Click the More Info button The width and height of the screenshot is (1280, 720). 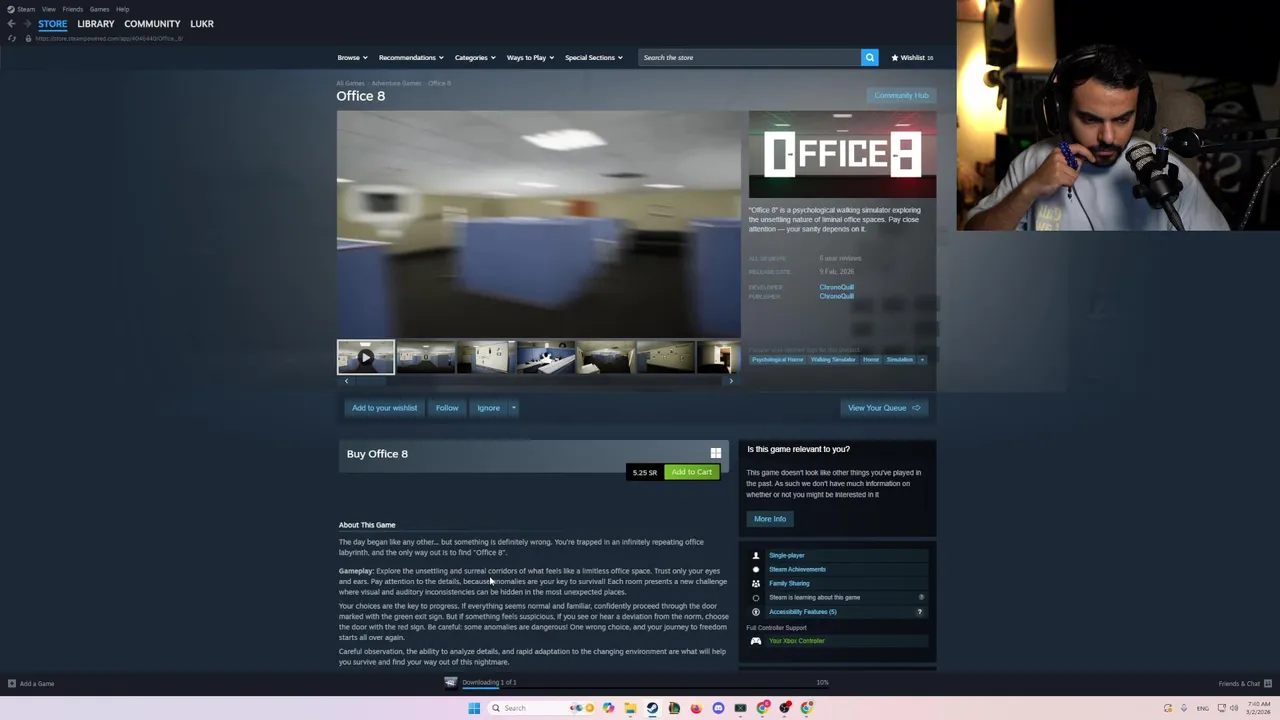(770, 519)
